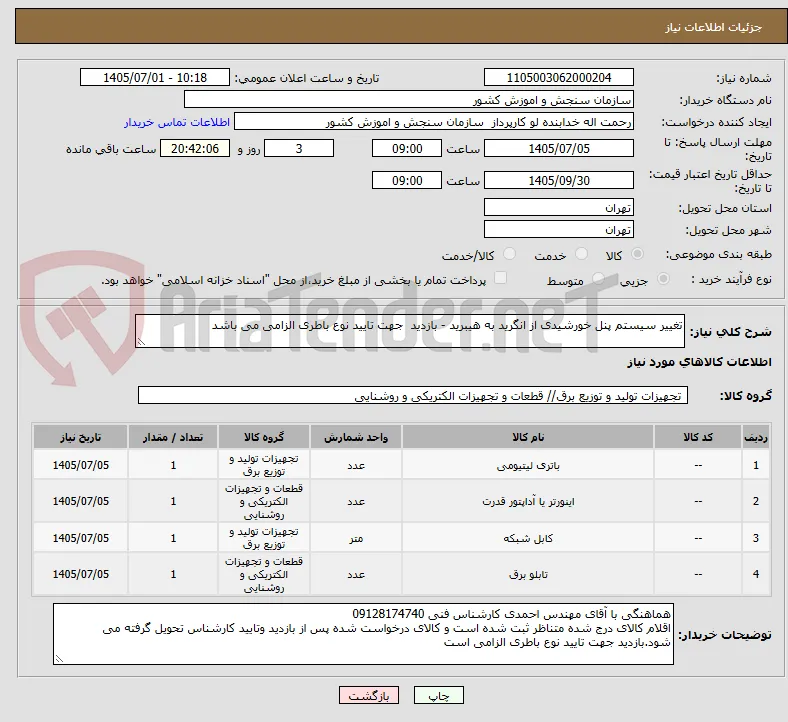
Task: Select the متوسط purchase type radio
Action: click(598, 279)
